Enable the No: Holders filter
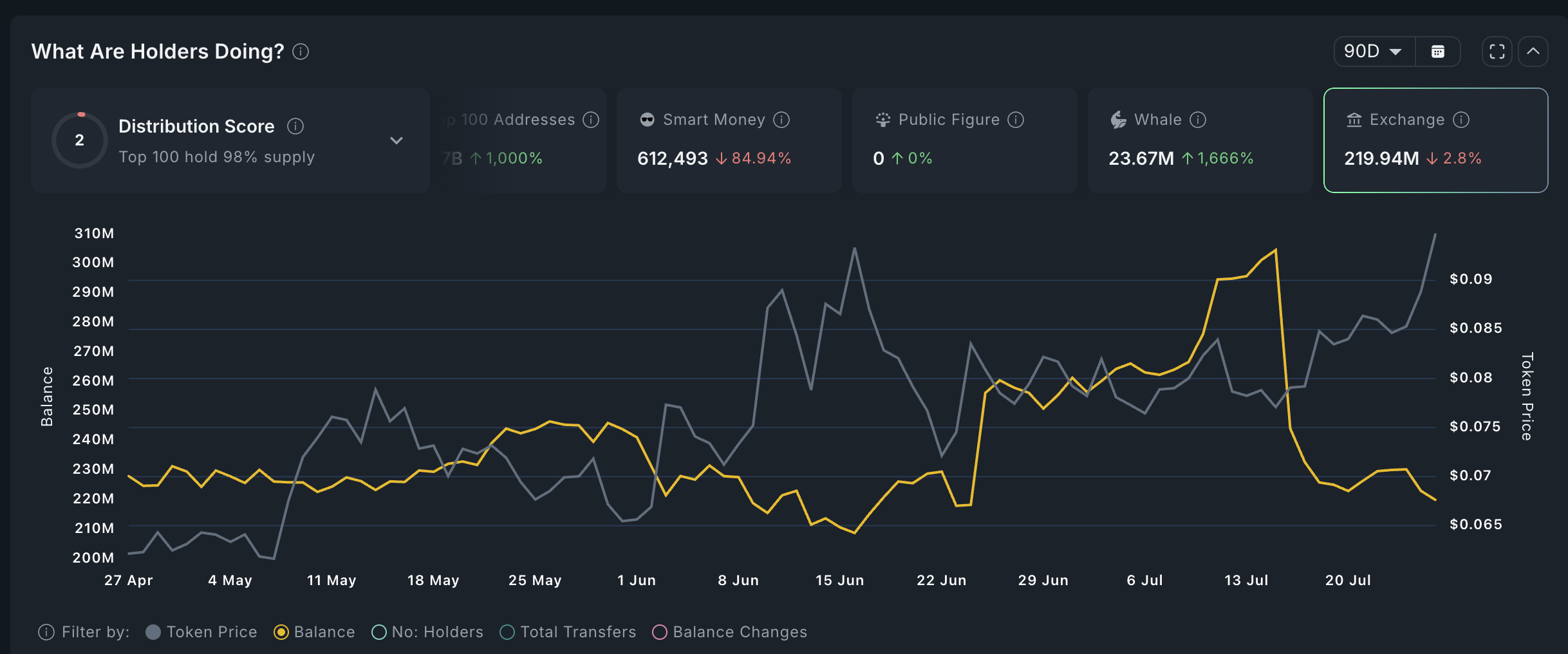Screen dimensions: 1568x654 coord(379,632)
